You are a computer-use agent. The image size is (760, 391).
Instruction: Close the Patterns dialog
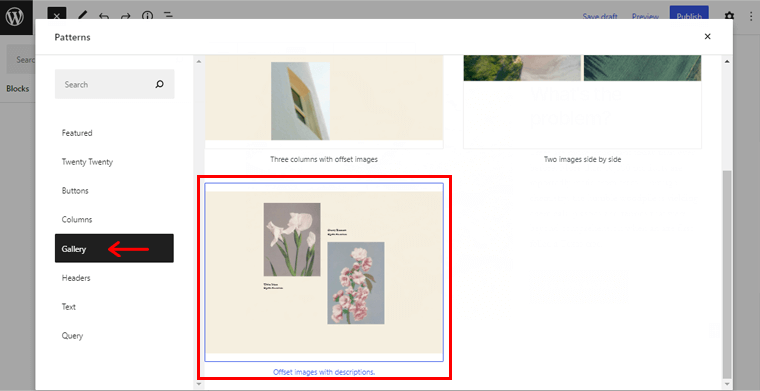pyautogui.click(x=707, y=36)
